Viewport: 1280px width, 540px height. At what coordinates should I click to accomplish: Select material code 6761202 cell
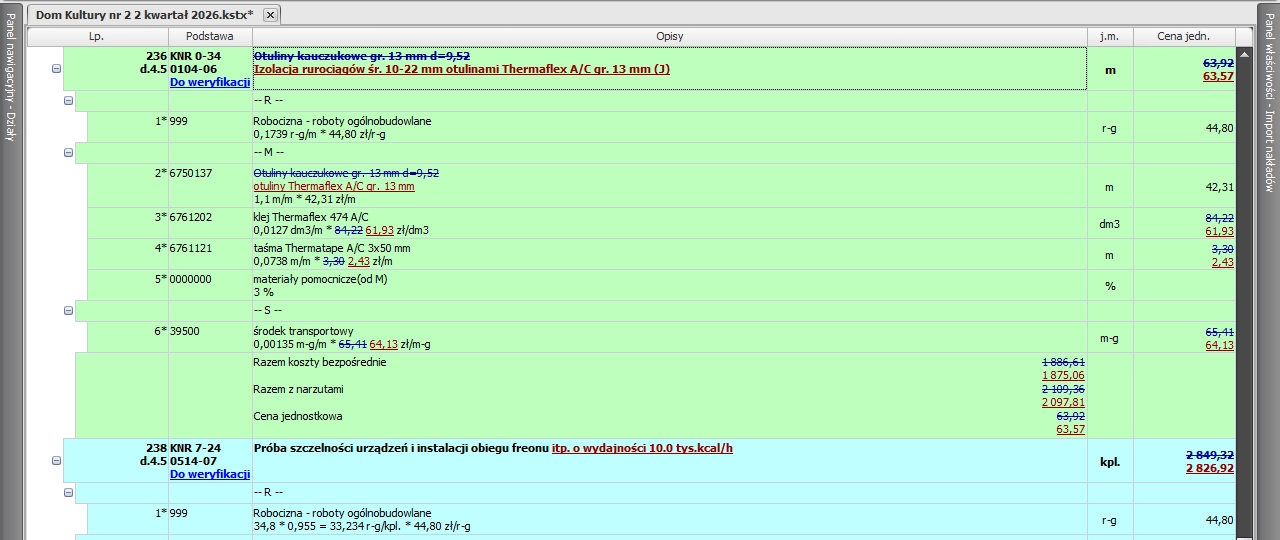coord(209,223)
